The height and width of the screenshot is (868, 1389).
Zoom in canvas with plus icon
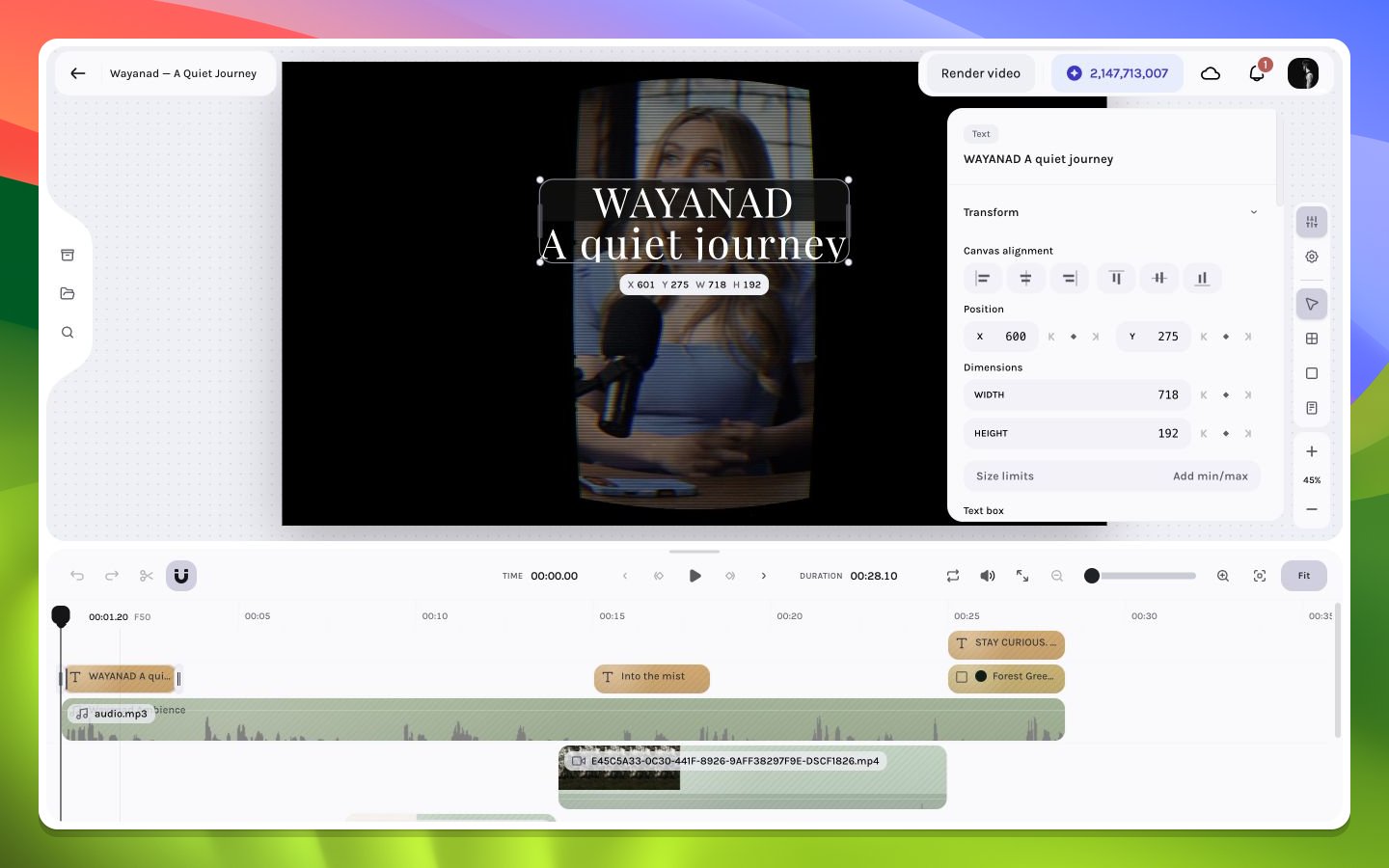1312,451
